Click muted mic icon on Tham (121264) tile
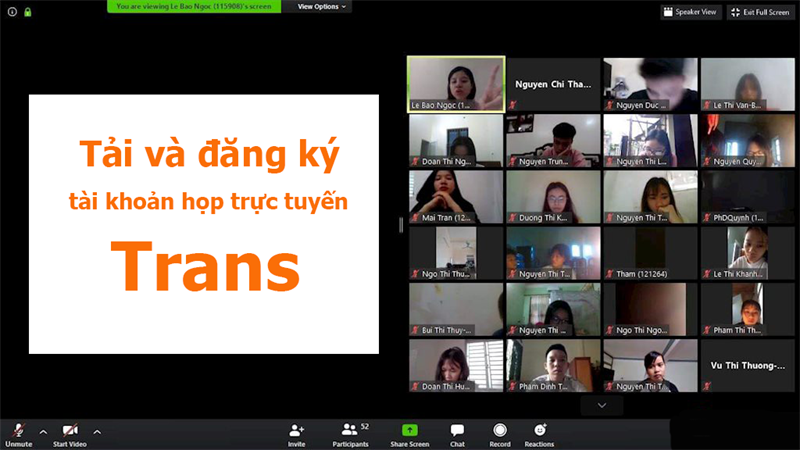This screenshot has height=450, width=800. point(610,274)
